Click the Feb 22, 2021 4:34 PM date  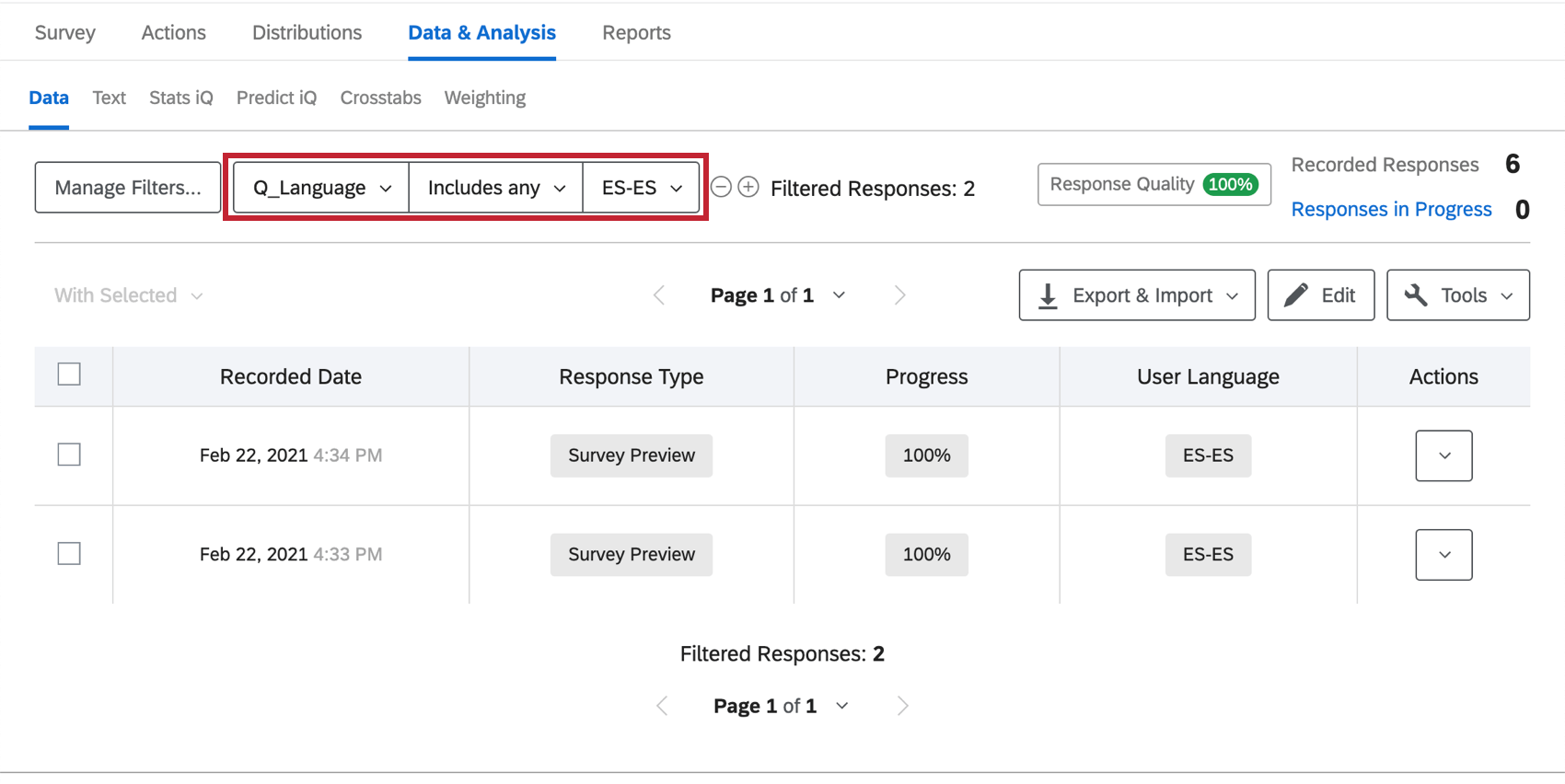291,455
